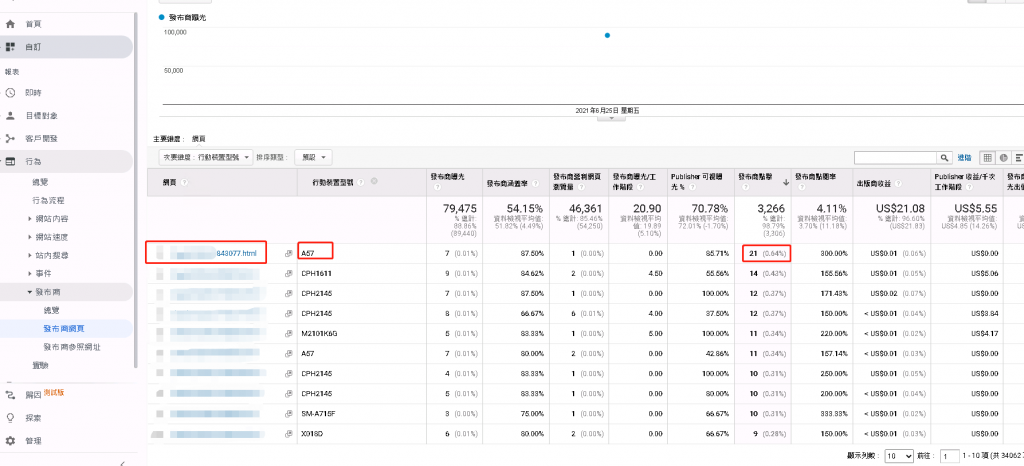The height and width of the screenshot is (466, 1024).
Task: Open 實驗 report in sidebar
Action: pos(40,365)
